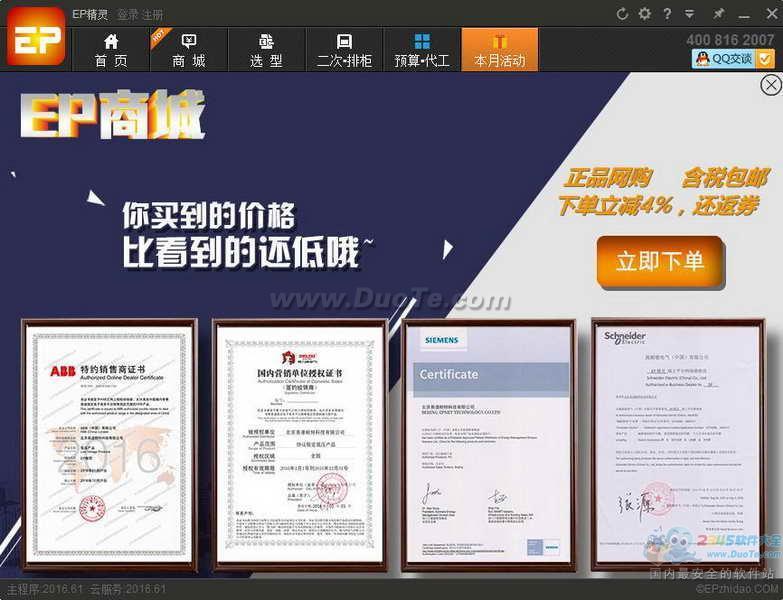Open settings gear icon

click(x=645, y=14)
